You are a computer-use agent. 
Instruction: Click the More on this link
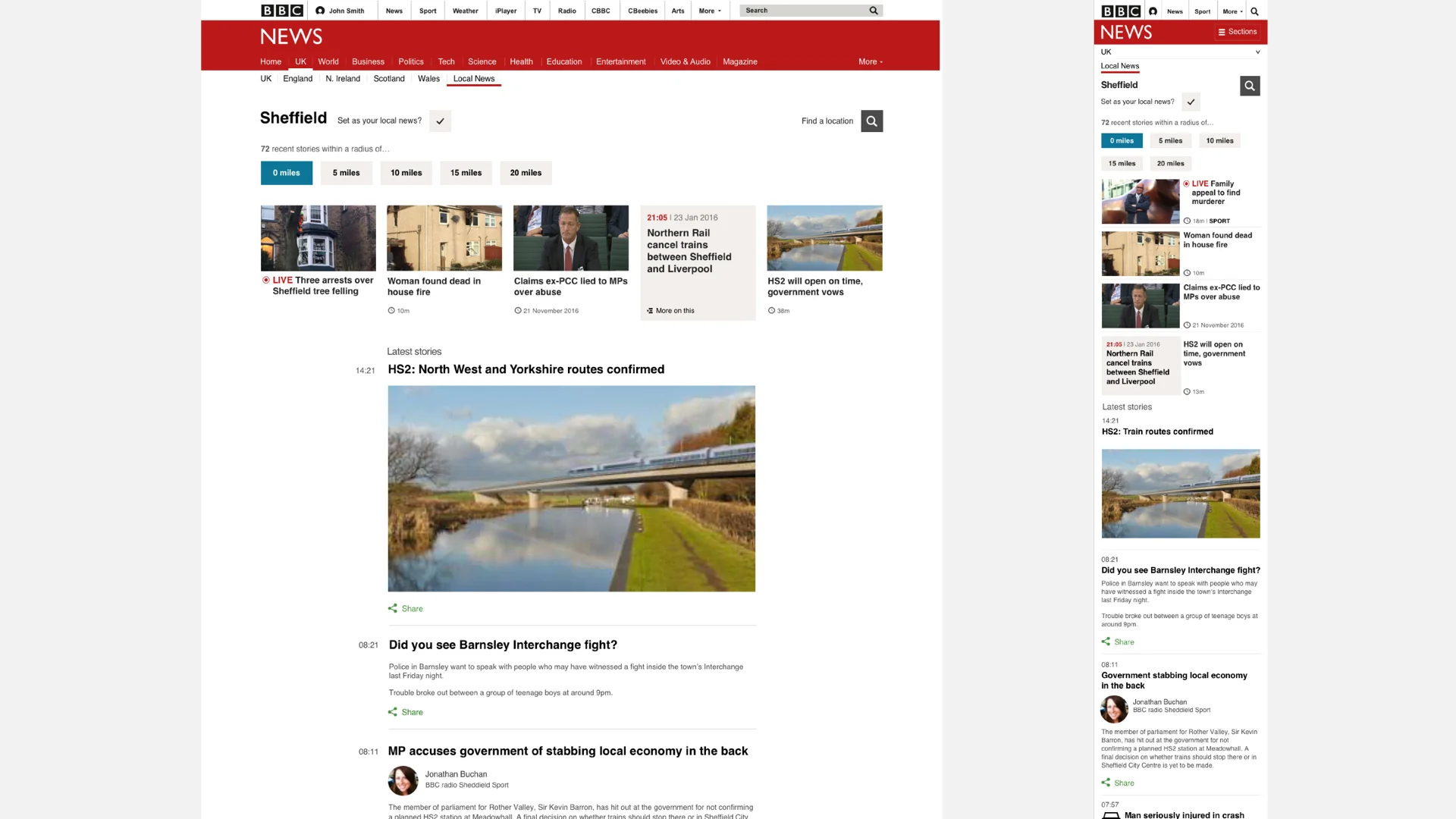[675, 311]
